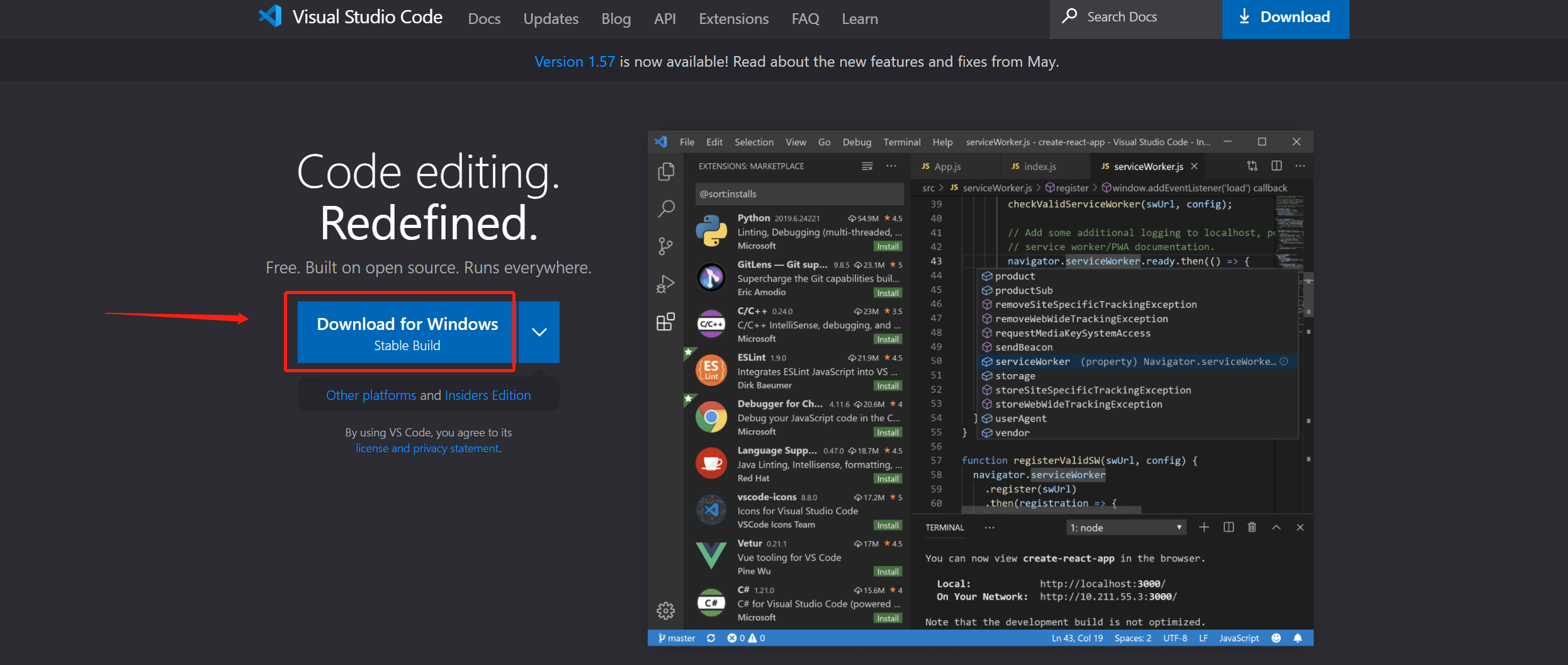Click the kill terminal trash icon
Viewport: 1568px width, 665px height.
pos(1252,528)
